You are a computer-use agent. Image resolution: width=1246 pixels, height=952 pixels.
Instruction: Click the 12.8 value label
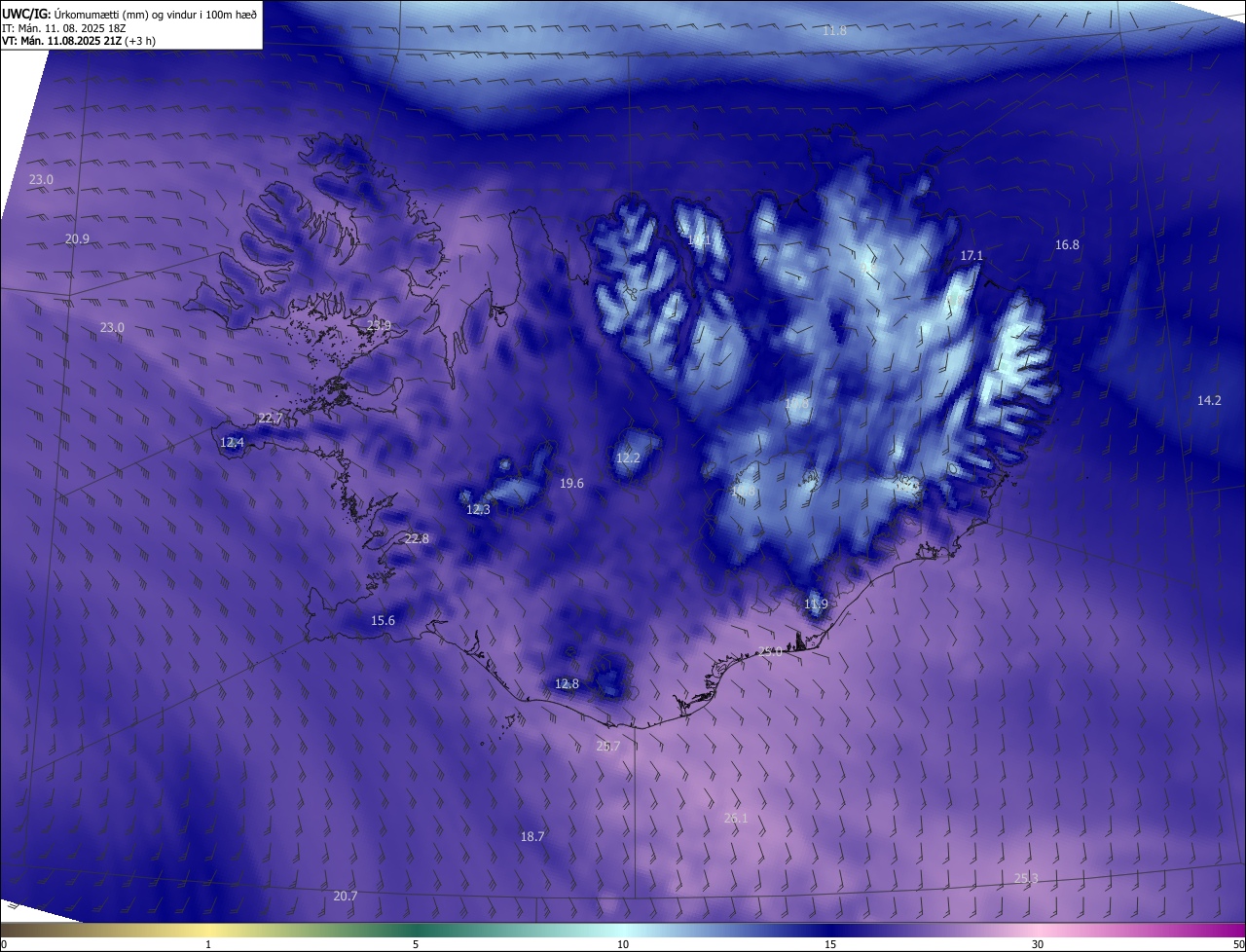[x=567, y=684]
